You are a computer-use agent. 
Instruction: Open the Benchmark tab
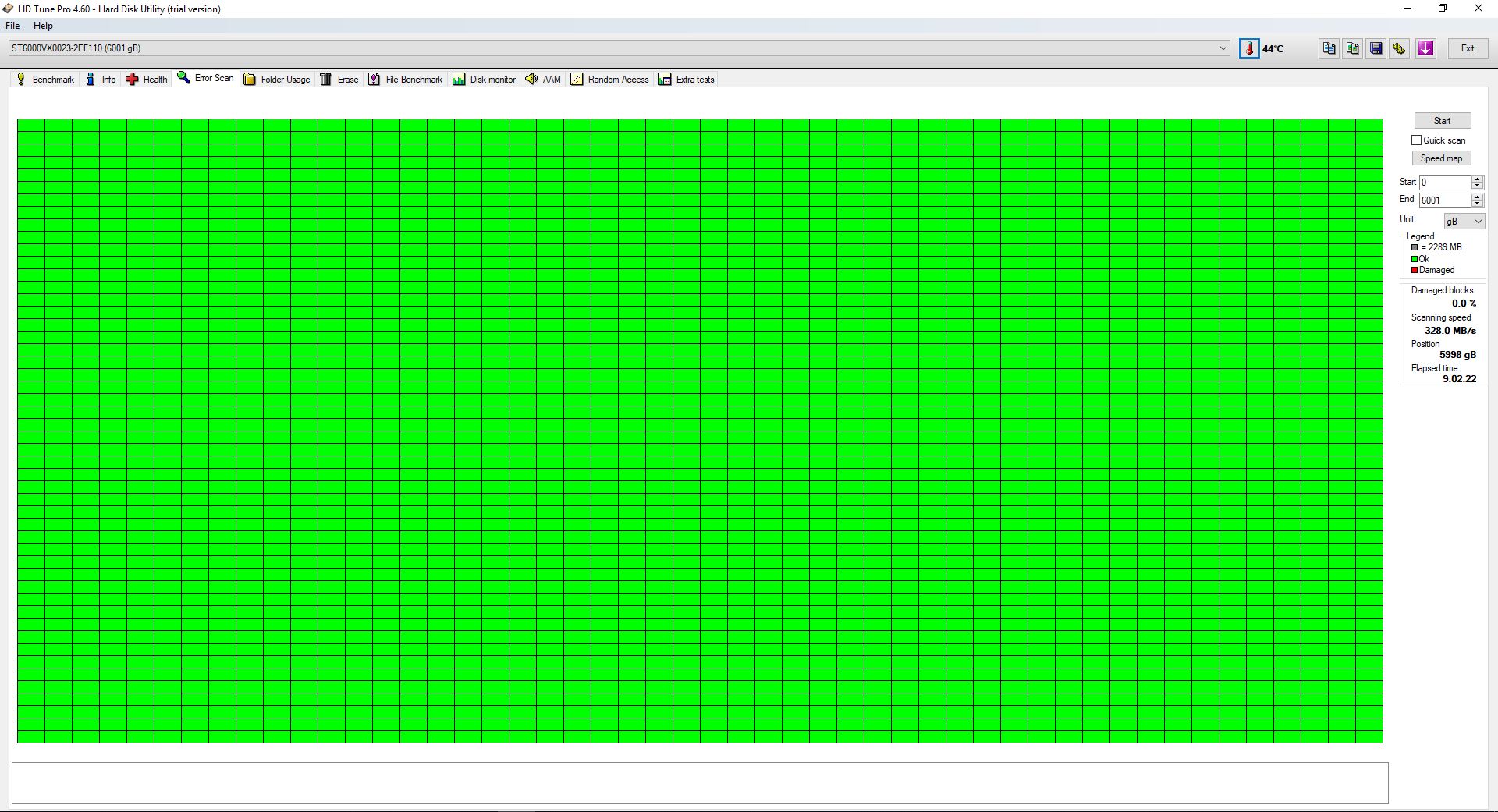[45, 79]
